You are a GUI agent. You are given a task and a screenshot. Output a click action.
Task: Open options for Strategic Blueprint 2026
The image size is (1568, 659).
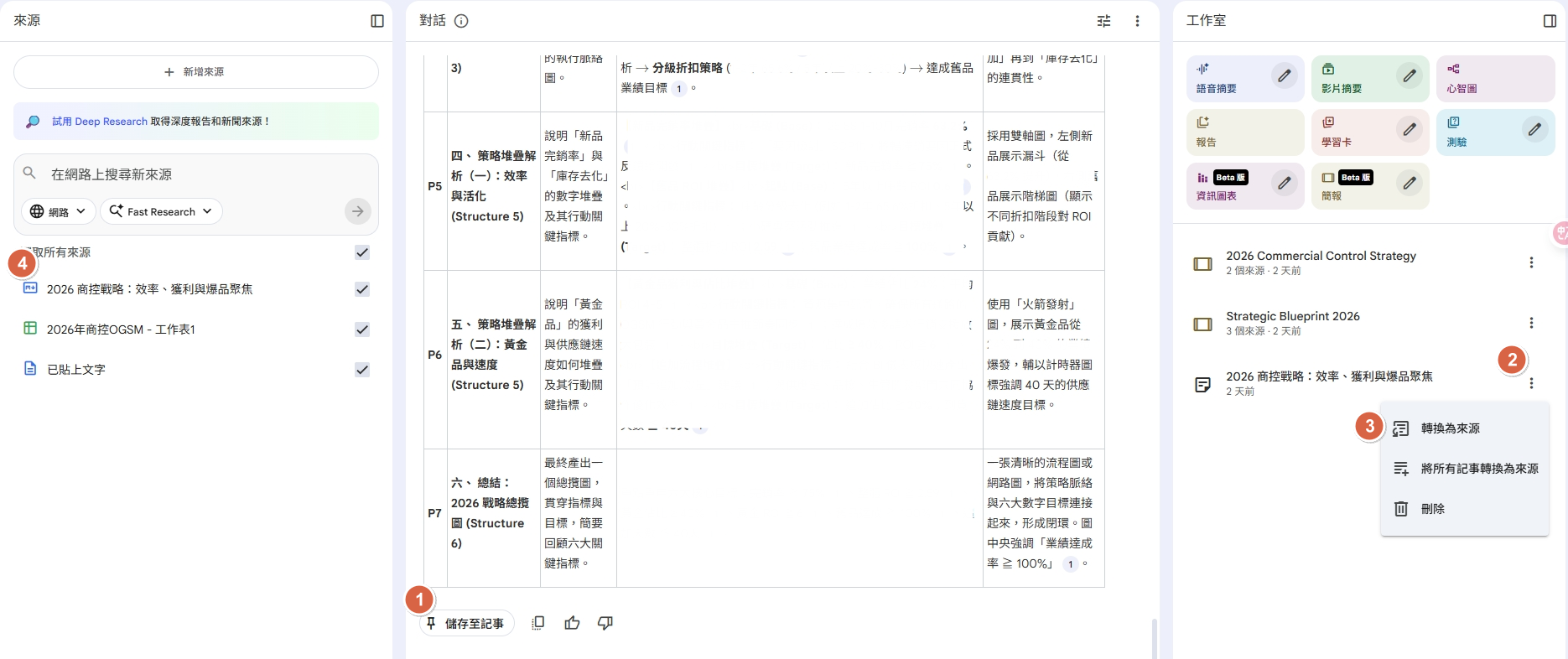pos(1531,323)
